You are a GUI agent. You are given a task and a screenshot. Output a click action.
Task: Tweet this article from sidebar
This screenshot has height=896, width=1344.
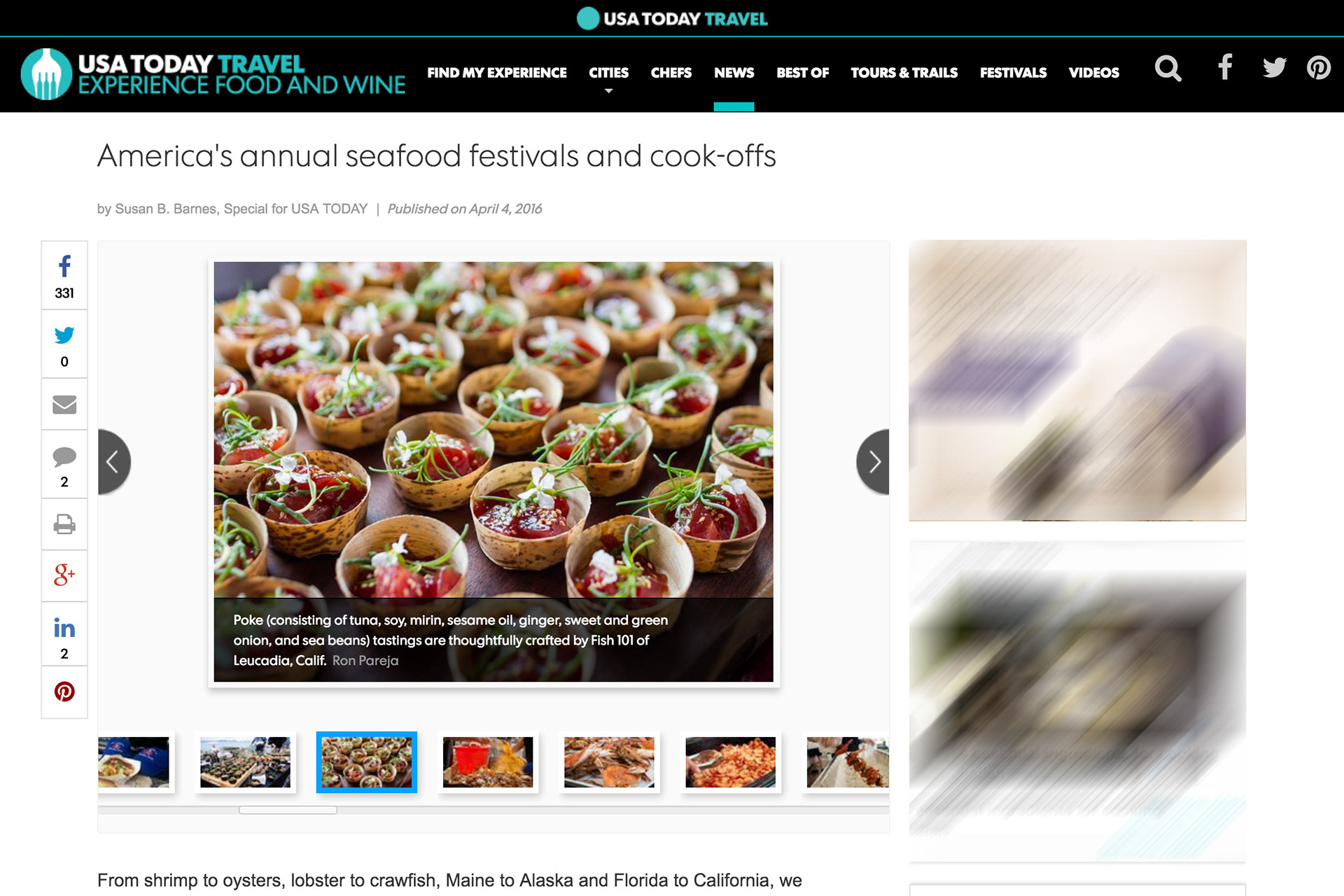point(64,344)
